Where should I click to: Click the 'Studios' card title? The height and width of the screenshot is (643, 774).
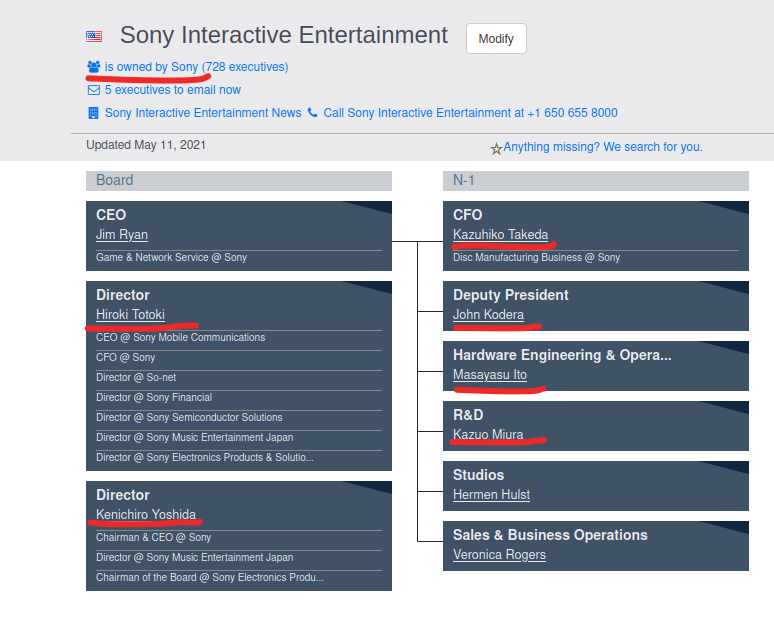point(478,475)
